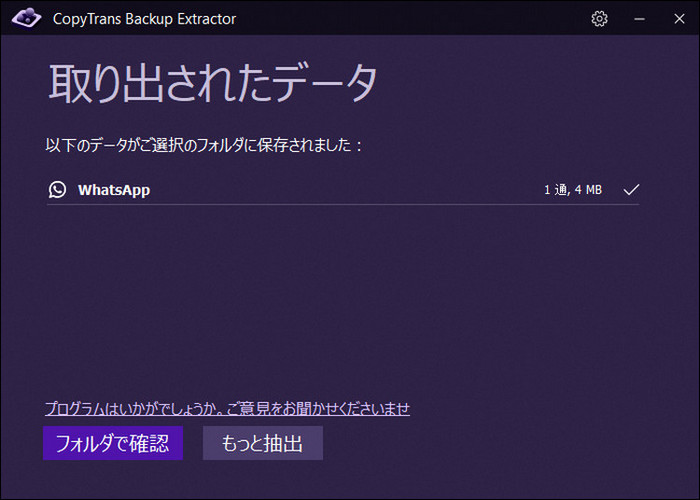Close the CopyTrans Backup Extractor window
Viewport: 700px width, 500px height.
click(679, 19)
